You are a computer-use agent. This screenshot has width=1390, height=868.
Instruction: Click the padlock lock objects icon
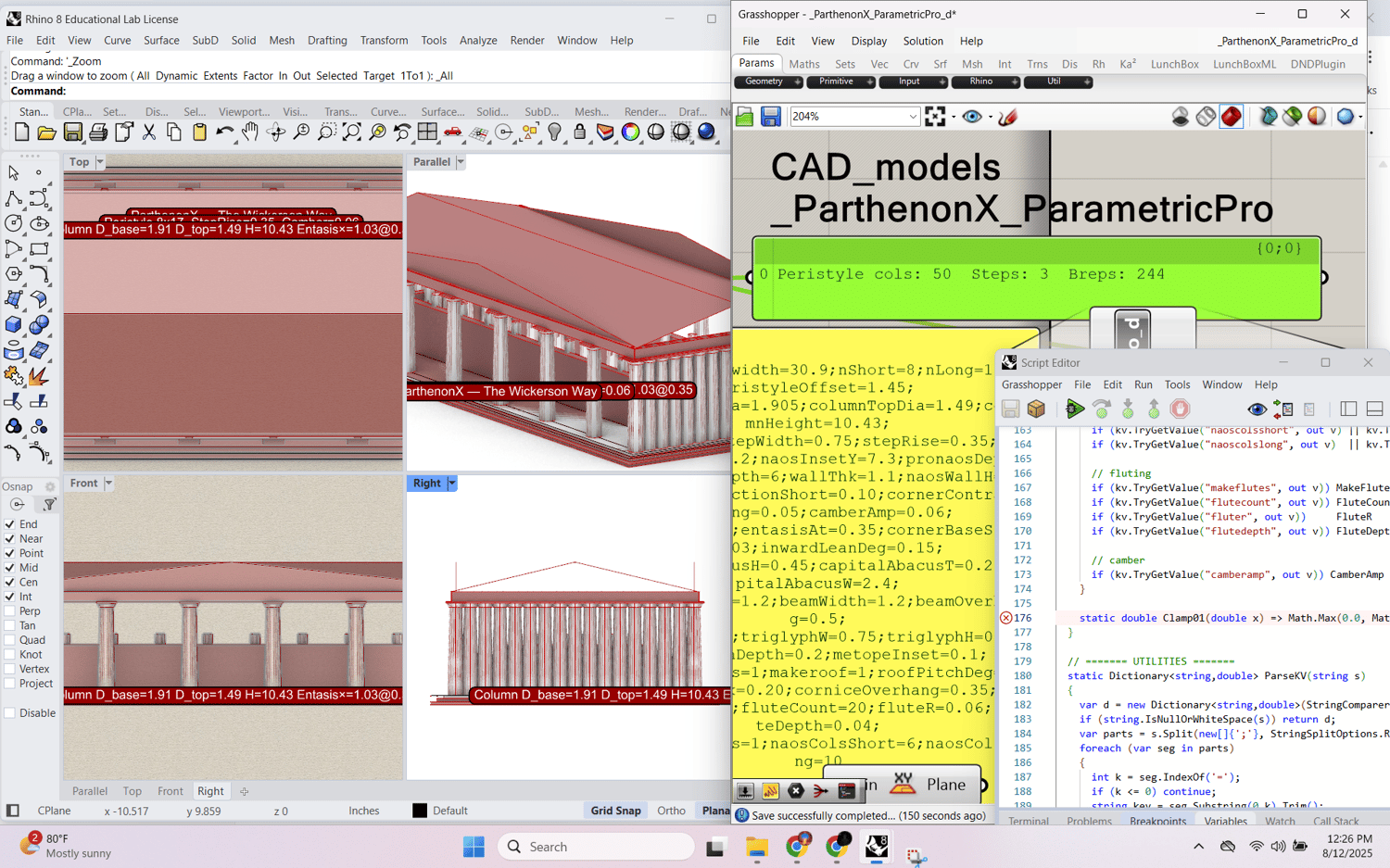pos(580,132)
